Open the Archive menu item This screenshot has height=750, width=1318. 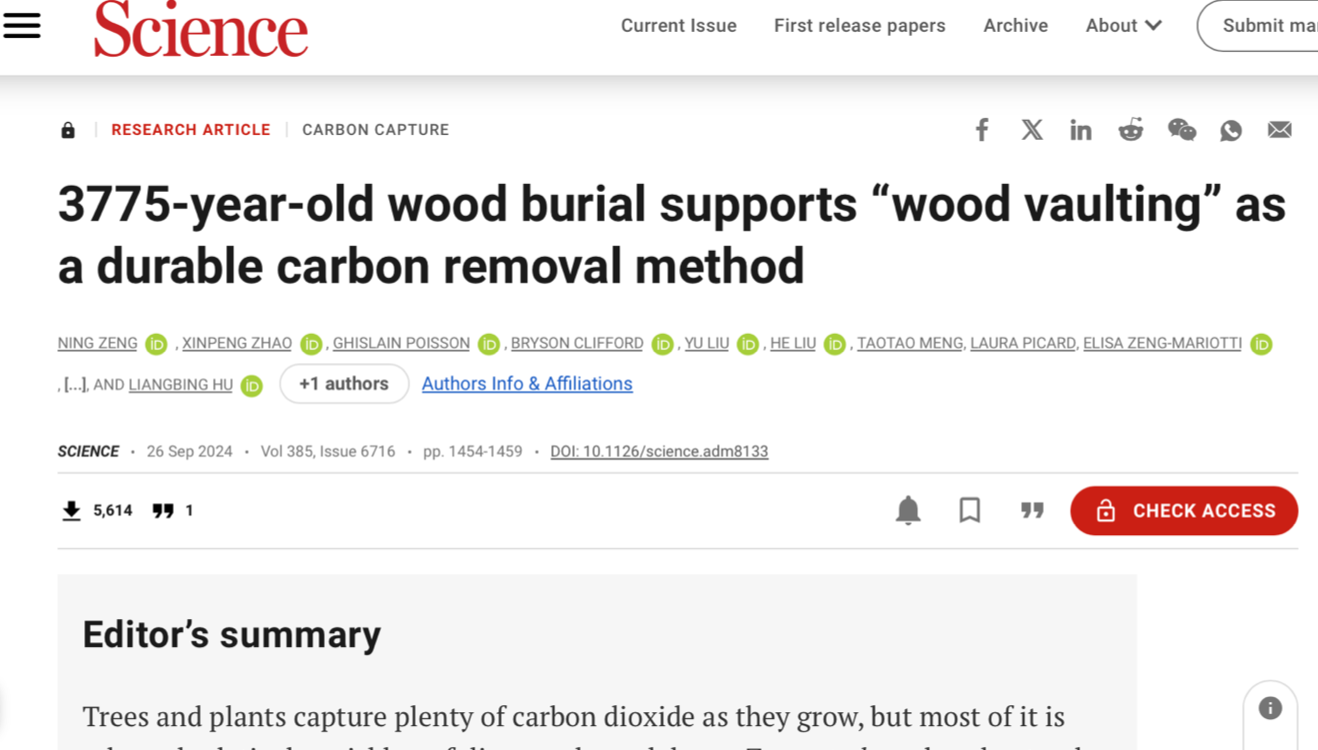coord(1015,26)
